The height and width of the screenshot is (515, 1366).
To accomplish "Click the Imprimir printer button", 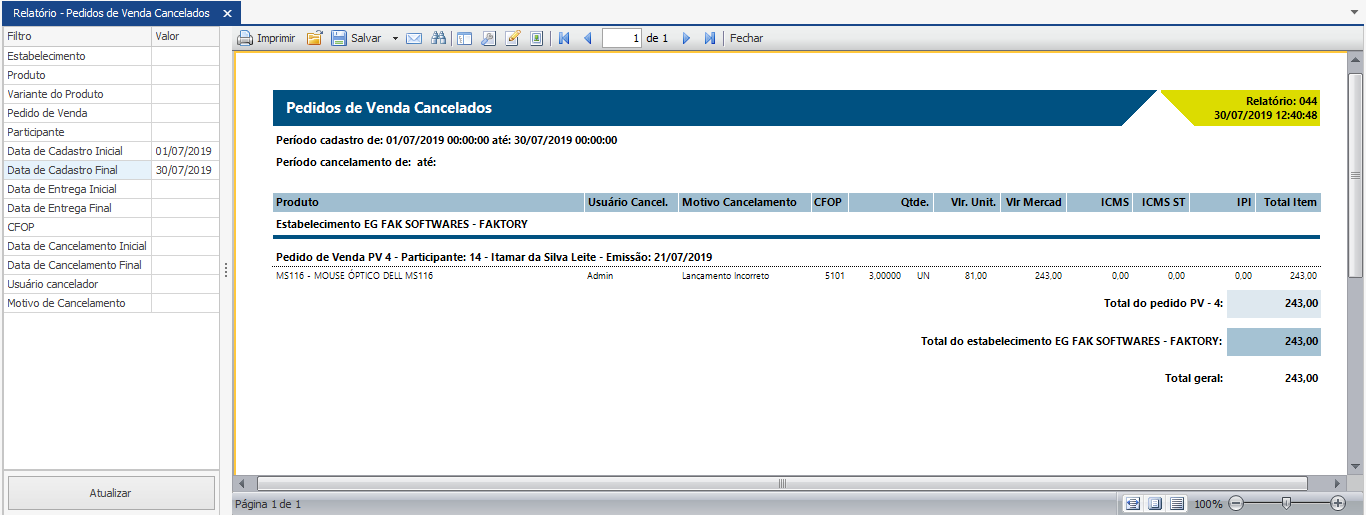I will (x=266, y=38).
